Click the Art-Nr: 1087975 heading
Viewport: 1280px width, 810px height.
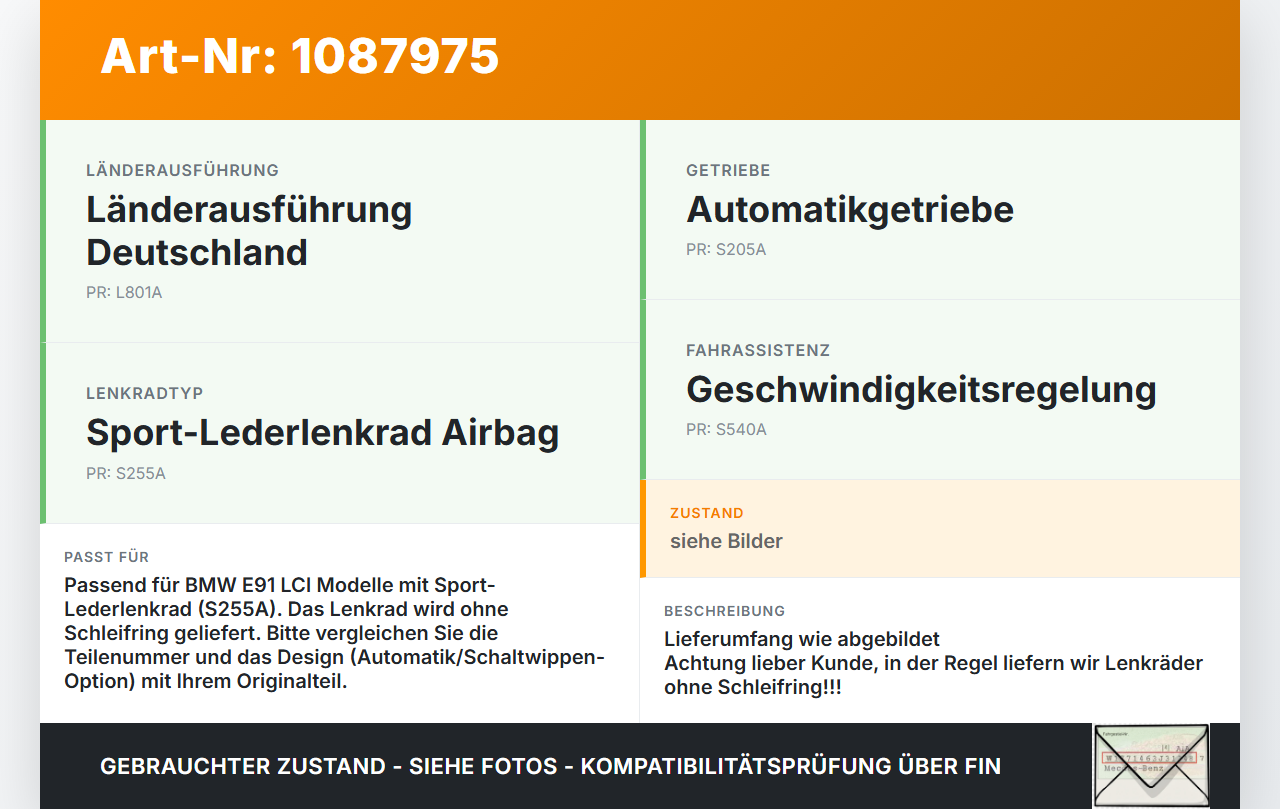click(x=299, y=56)
